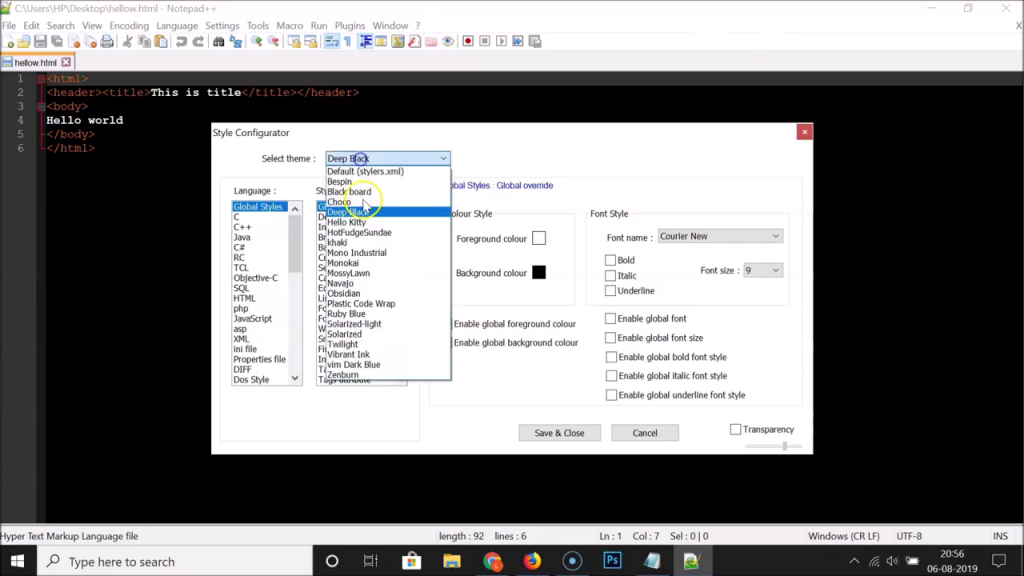Click the Start Recording macro icon
The image size is (1024, 576).
pos(467,41)
